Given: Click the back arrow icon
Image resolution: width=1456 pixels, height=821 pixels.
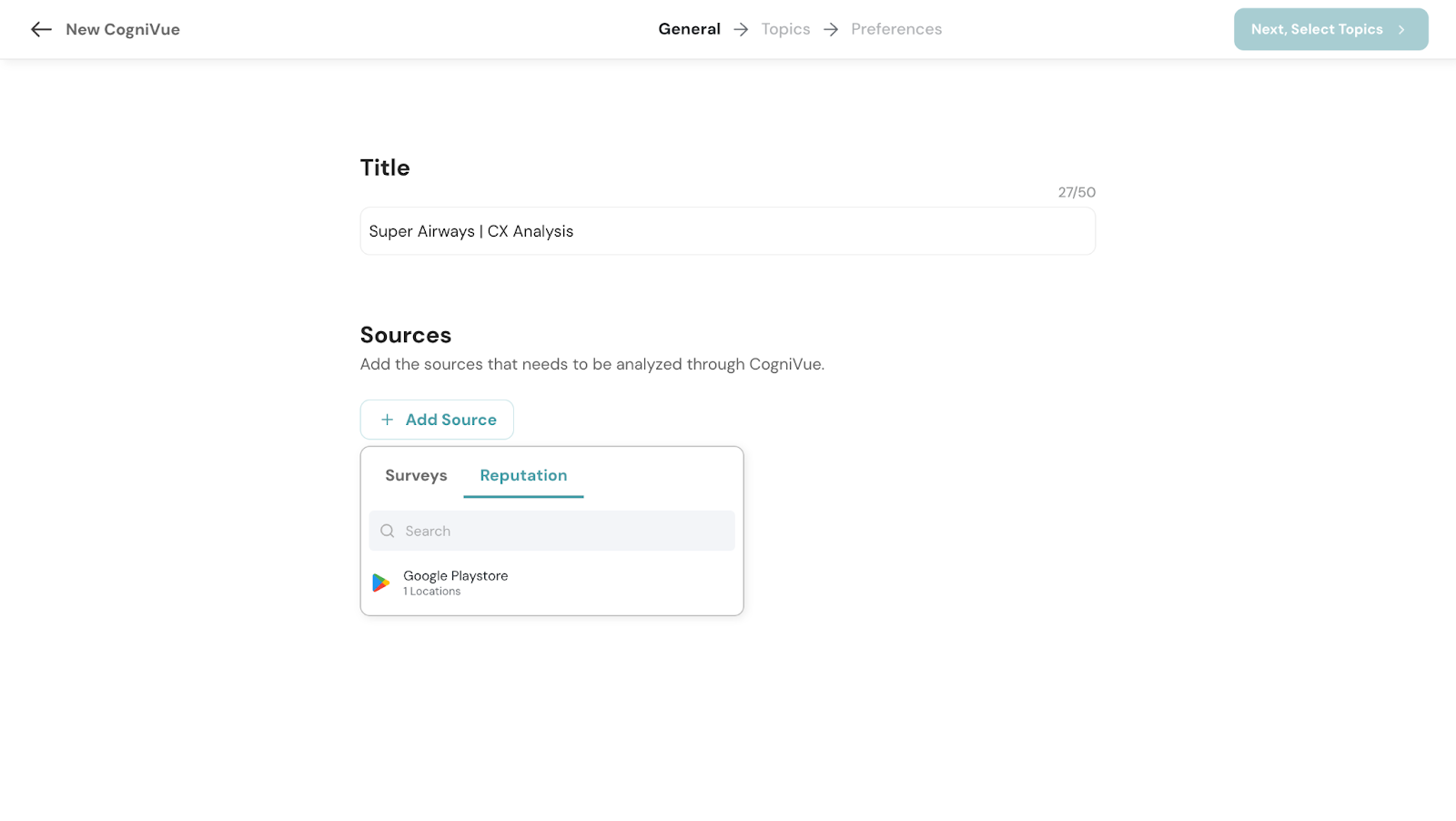Looking at the screenshot, I should click(41, 29).
